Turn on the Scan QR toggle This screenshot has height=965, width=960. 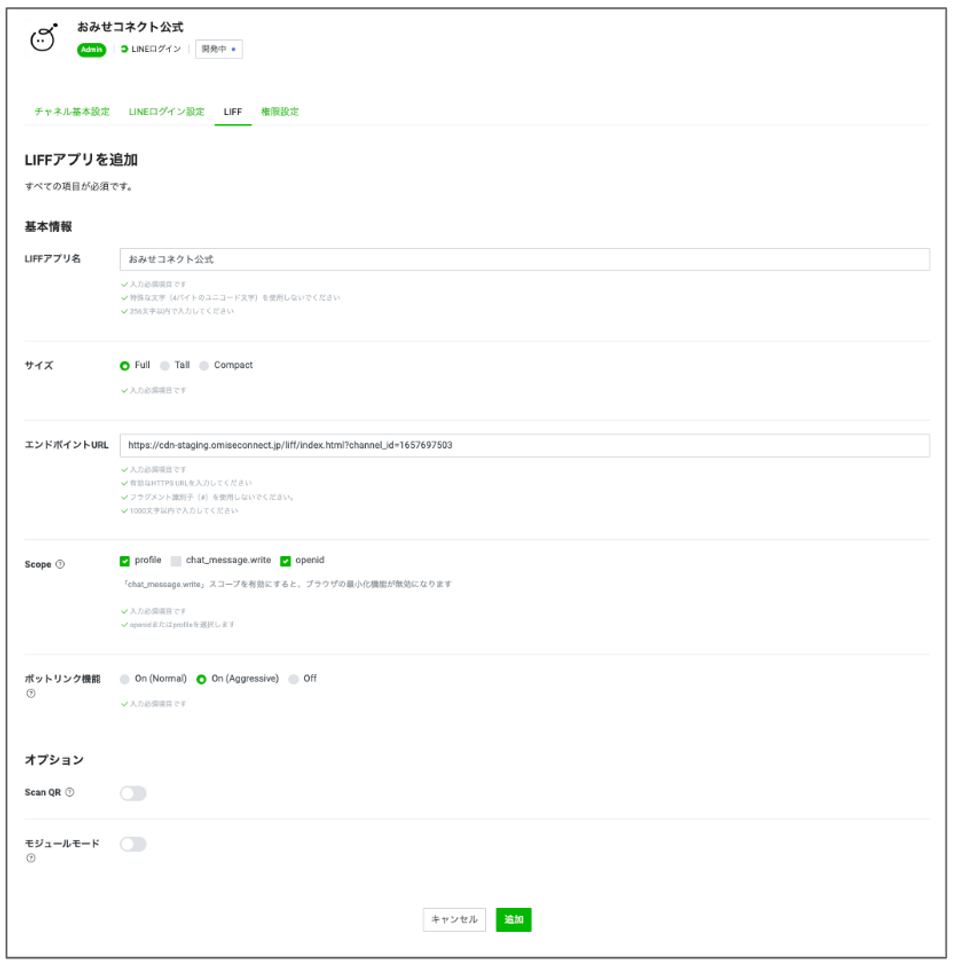point(133,793)
